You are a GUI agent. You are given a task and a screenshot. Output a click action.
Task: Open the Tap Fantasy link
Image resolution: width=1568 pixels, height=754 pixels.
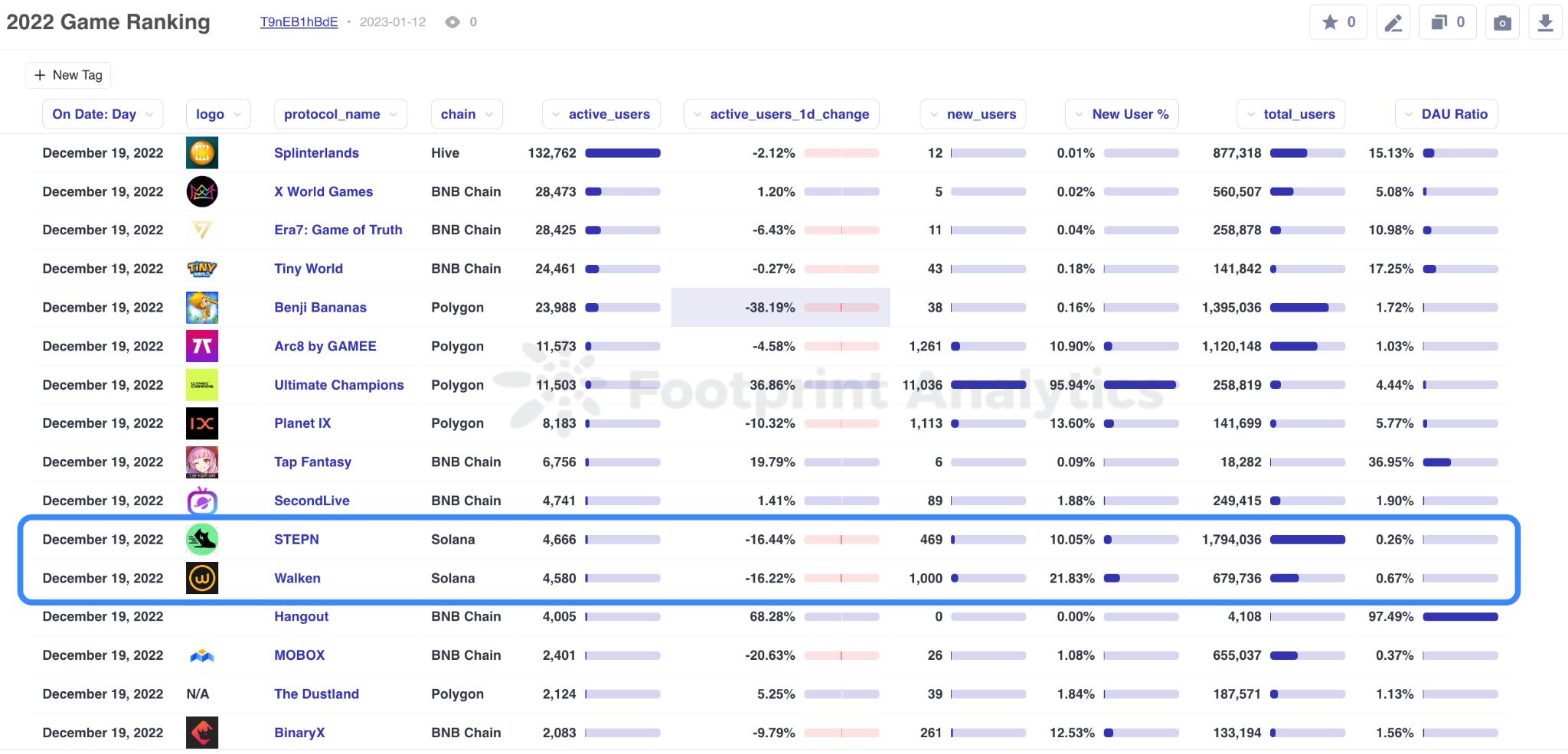pyautogui.click(x=312, y=462)
